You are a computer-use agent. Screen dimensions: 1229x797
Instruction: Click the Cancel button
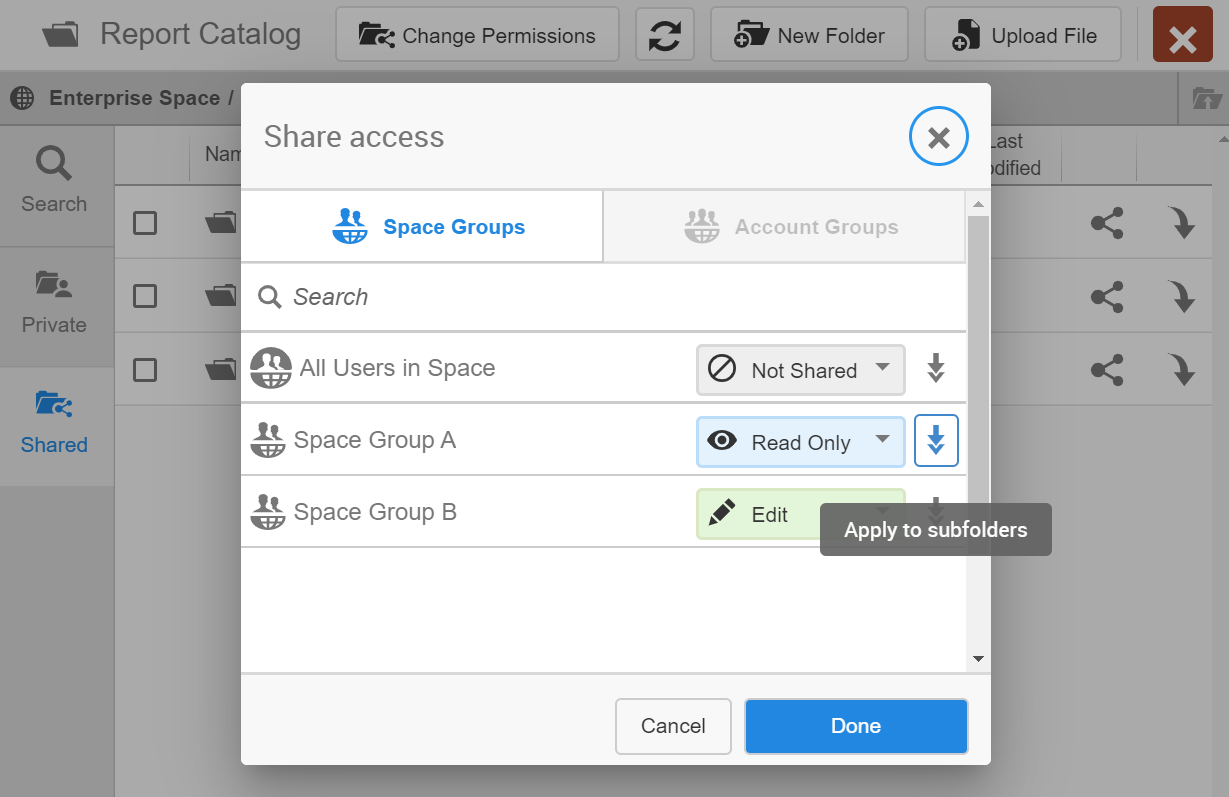(673, 726)
